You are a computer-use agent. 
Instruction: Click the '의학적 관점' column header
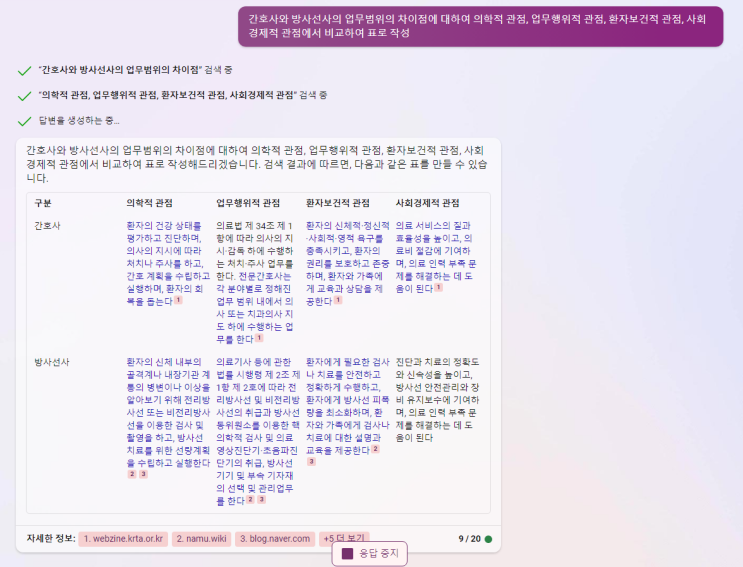click(149, 203)
